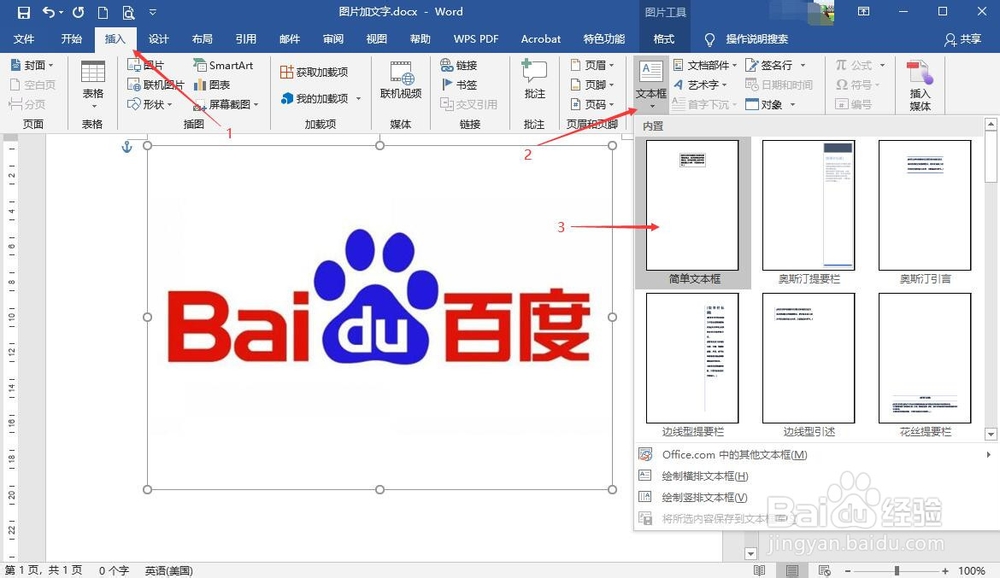Adjust the zoom slider handle
The height and width of the screenshot is (578, 1000).
click(x=897, y=570)
